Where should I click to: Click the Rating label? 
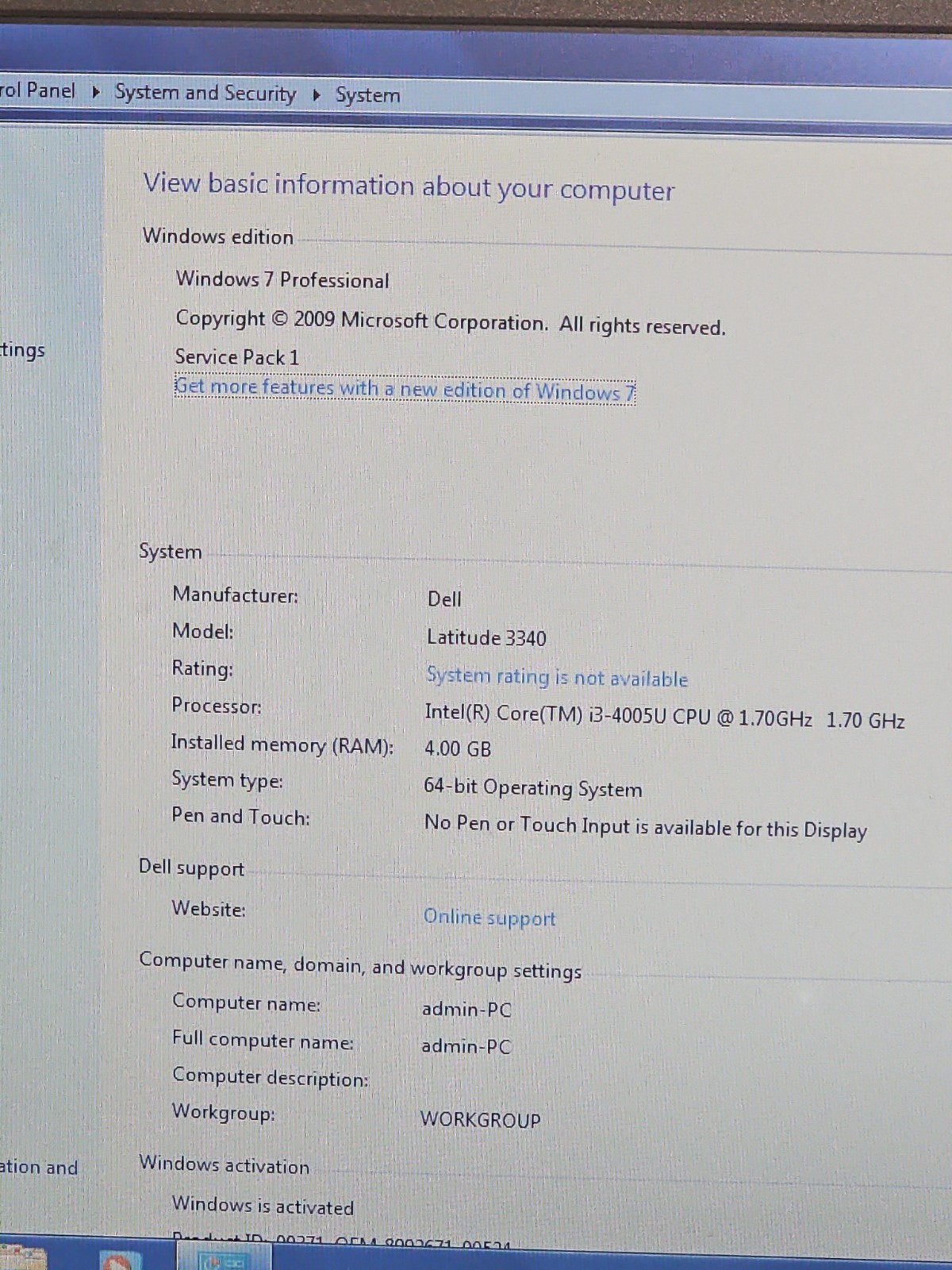pyautogui.click(x=203, y=668)
